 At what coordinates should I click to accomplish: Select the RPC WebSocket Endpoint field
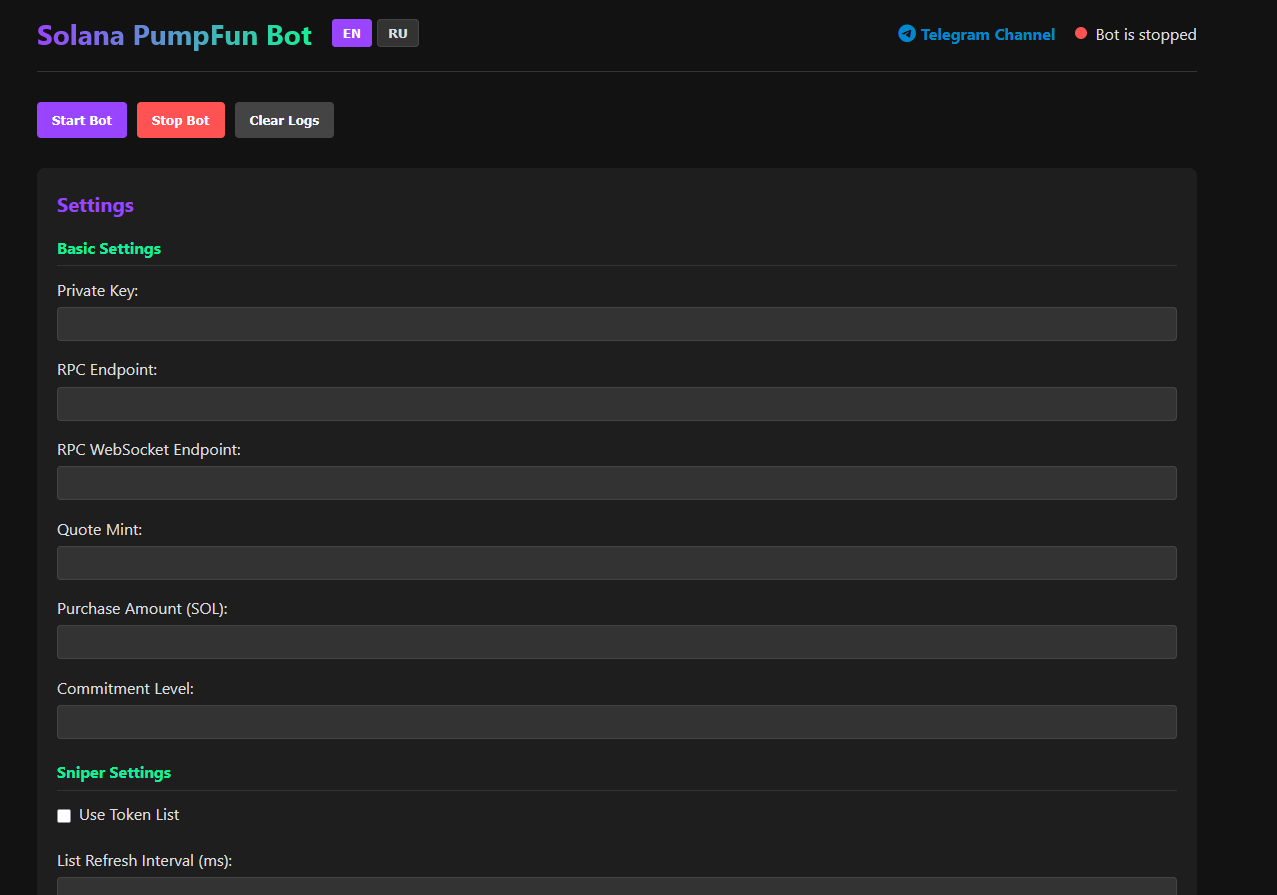click(x=617, y=483)
